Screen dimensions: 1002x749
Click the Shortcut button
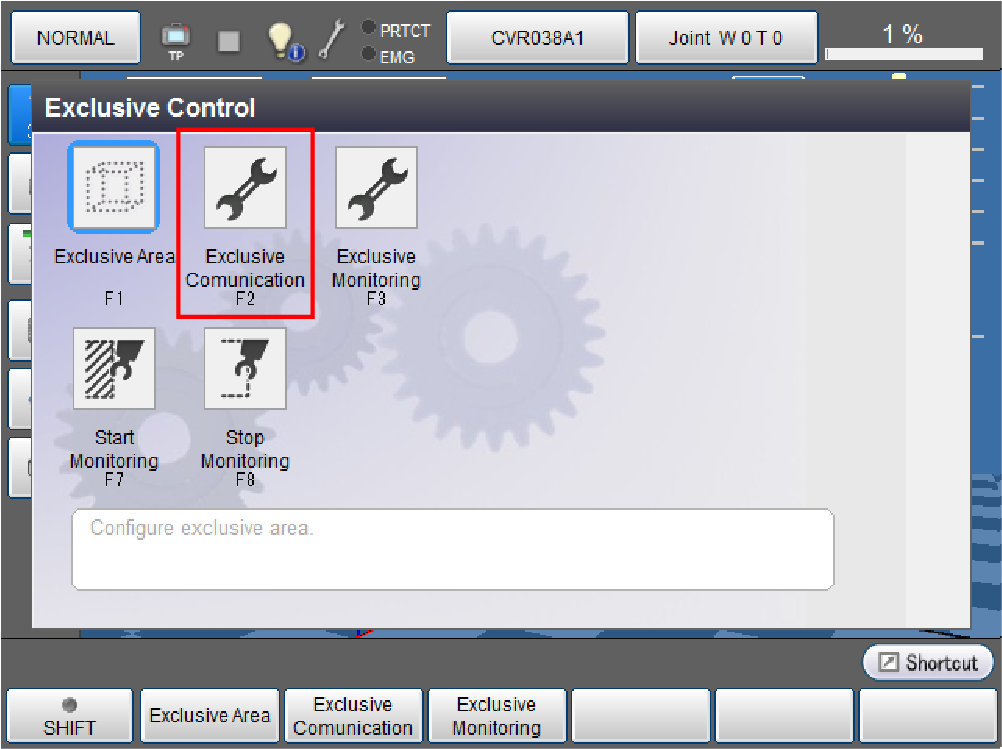point(928,663)
